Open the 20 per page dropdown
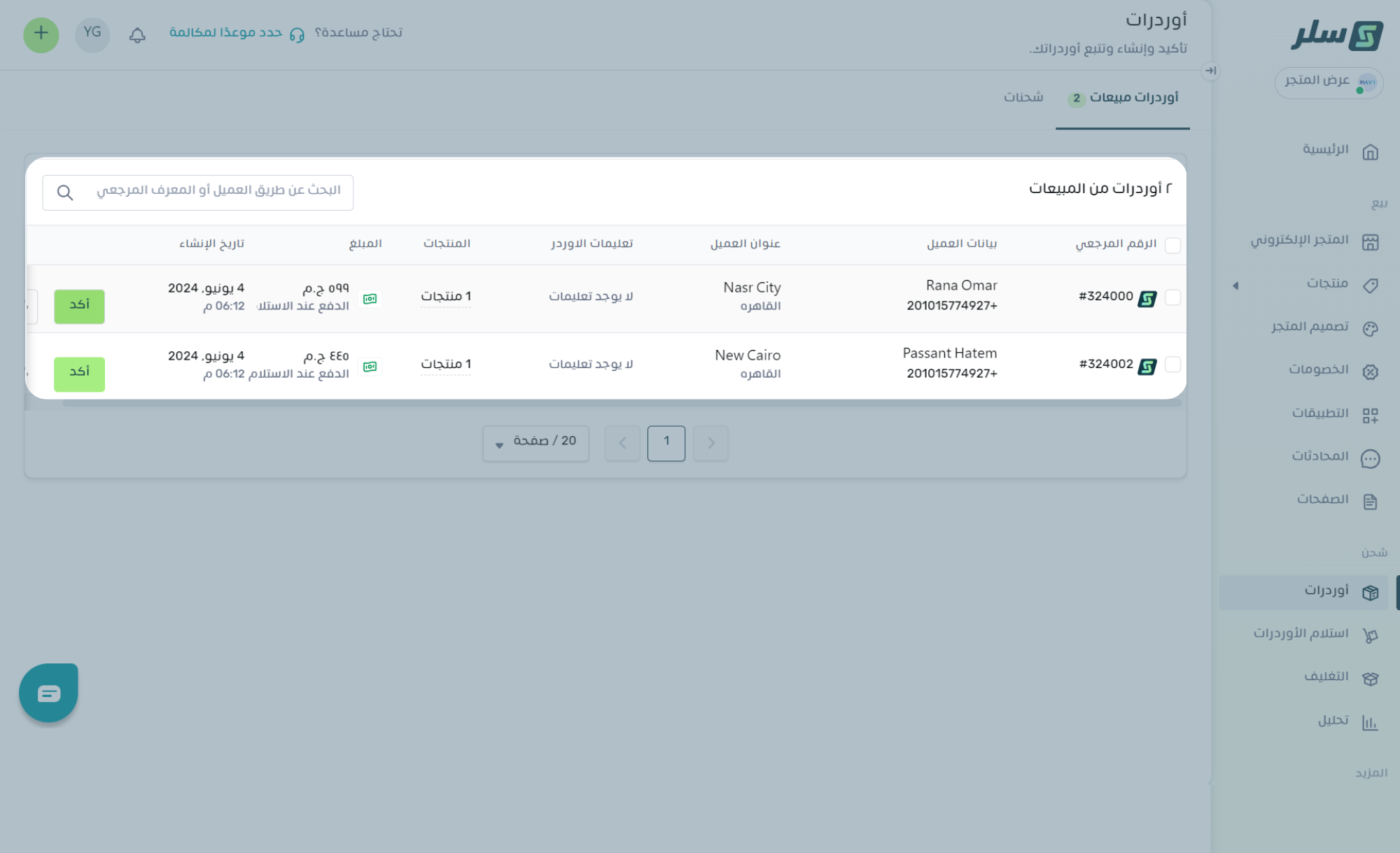This screenshot has height=853, width=1400. pos(535,442)
